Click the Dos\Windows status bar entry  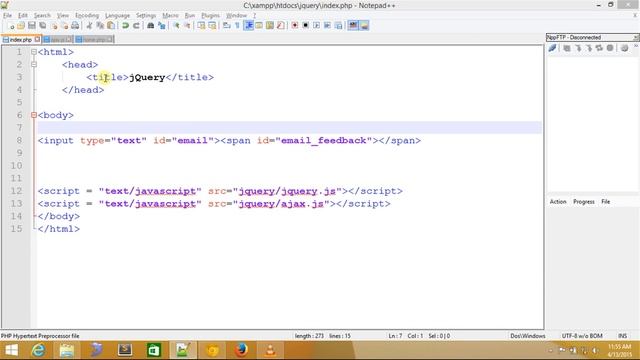527,336
